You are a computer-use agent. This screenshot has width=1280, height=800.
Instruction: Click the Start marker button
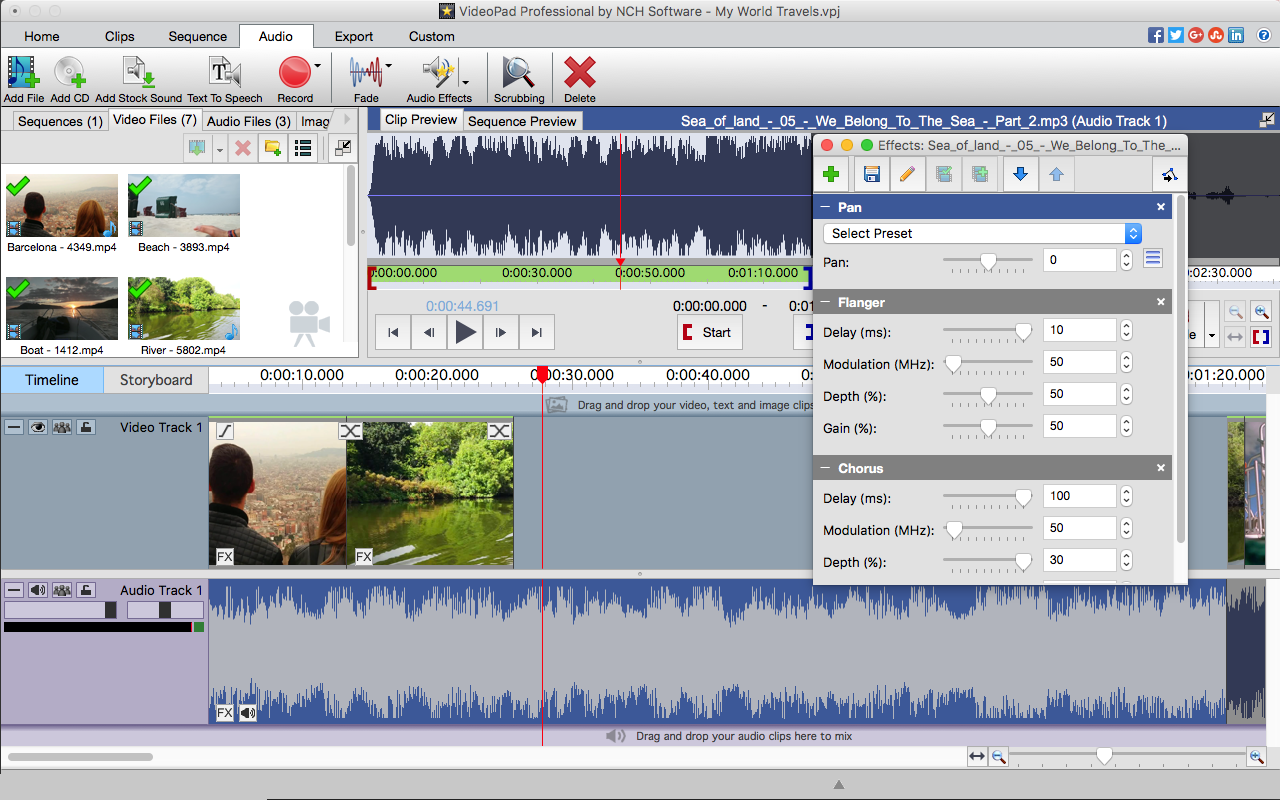tap(709, 333)
